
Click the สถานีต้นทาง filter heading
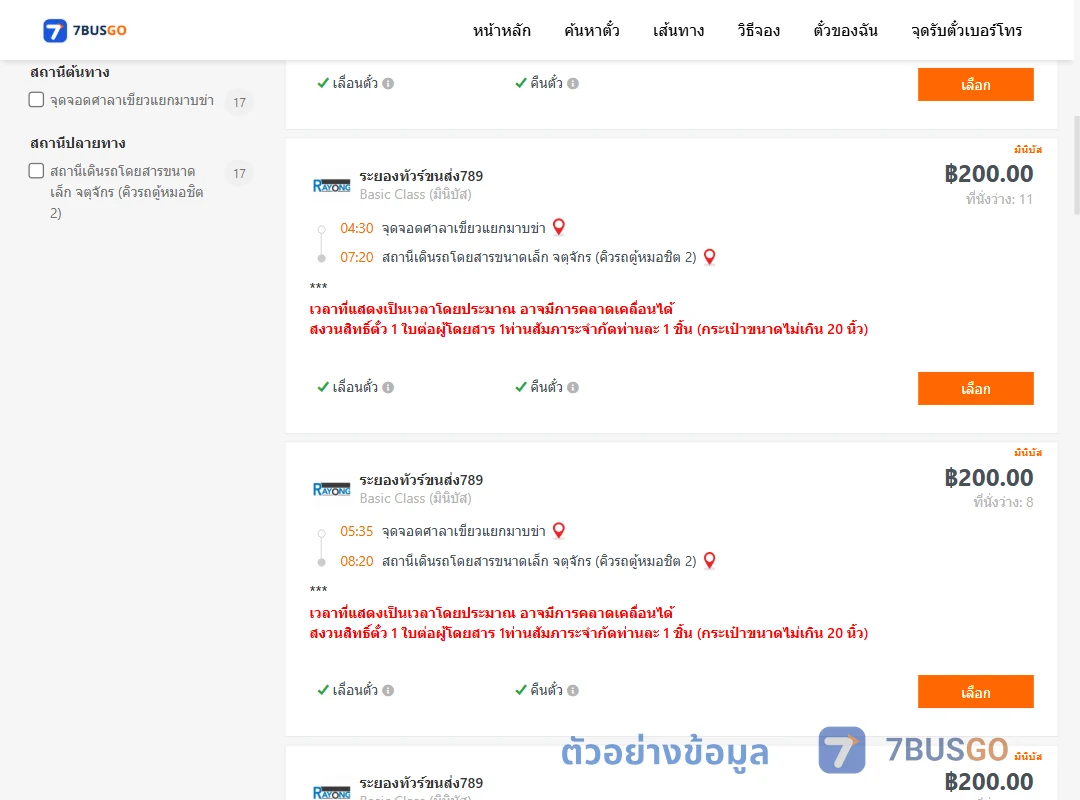coord(70,72)
